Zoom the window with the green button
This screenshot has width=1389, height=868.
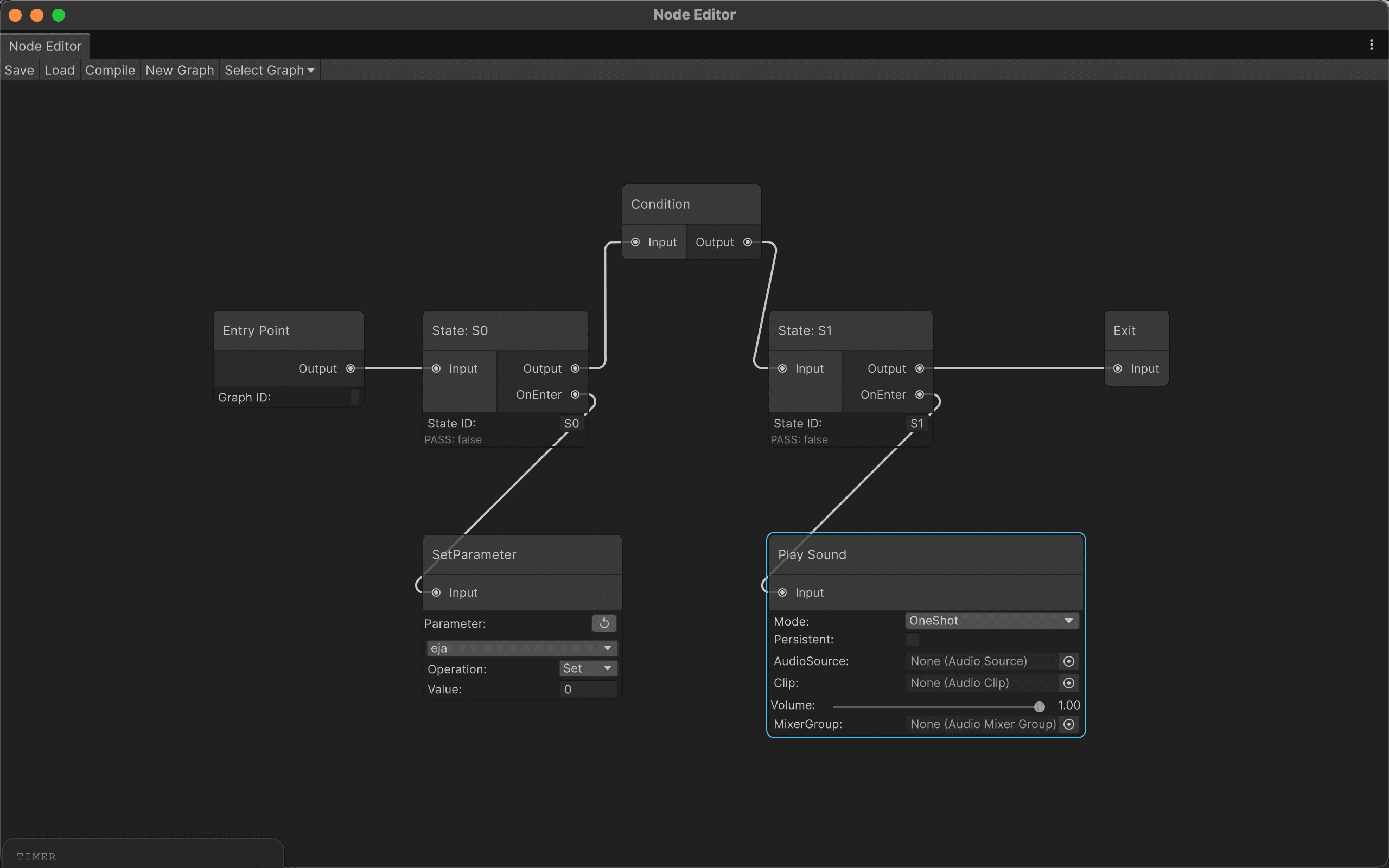pos(59,15)
